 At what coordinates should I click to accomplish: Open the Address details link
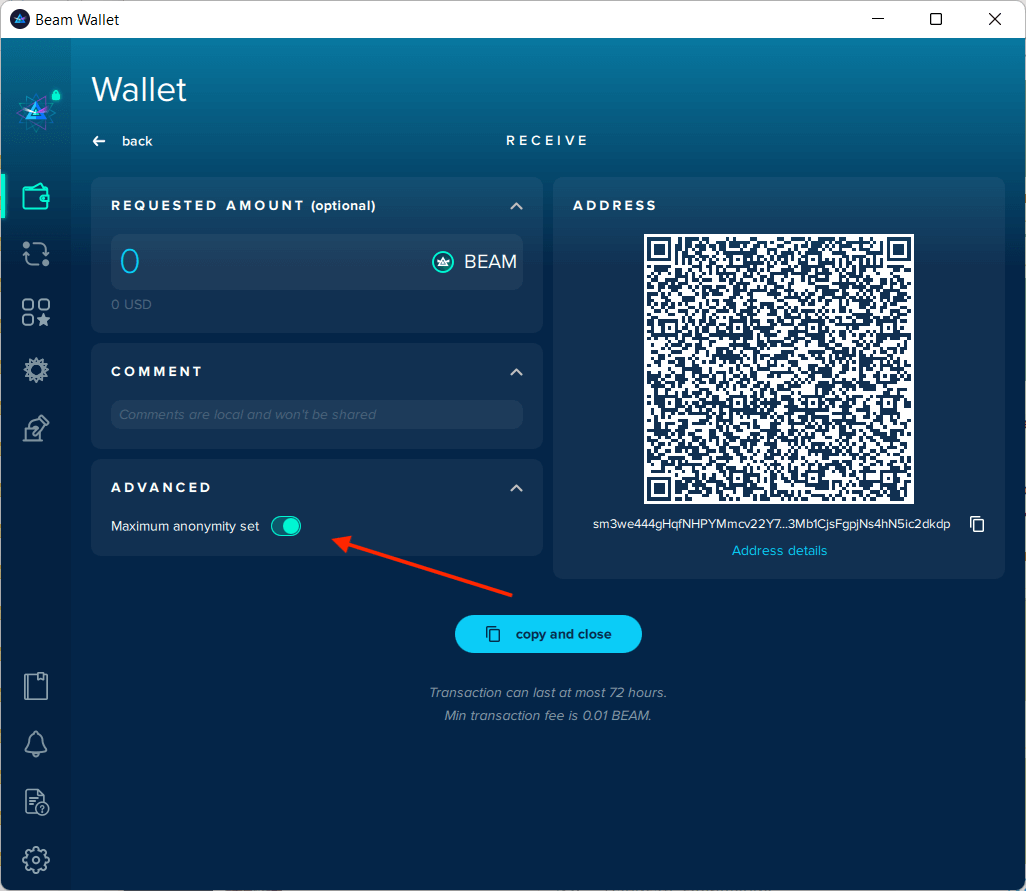[x=779, y=551]
